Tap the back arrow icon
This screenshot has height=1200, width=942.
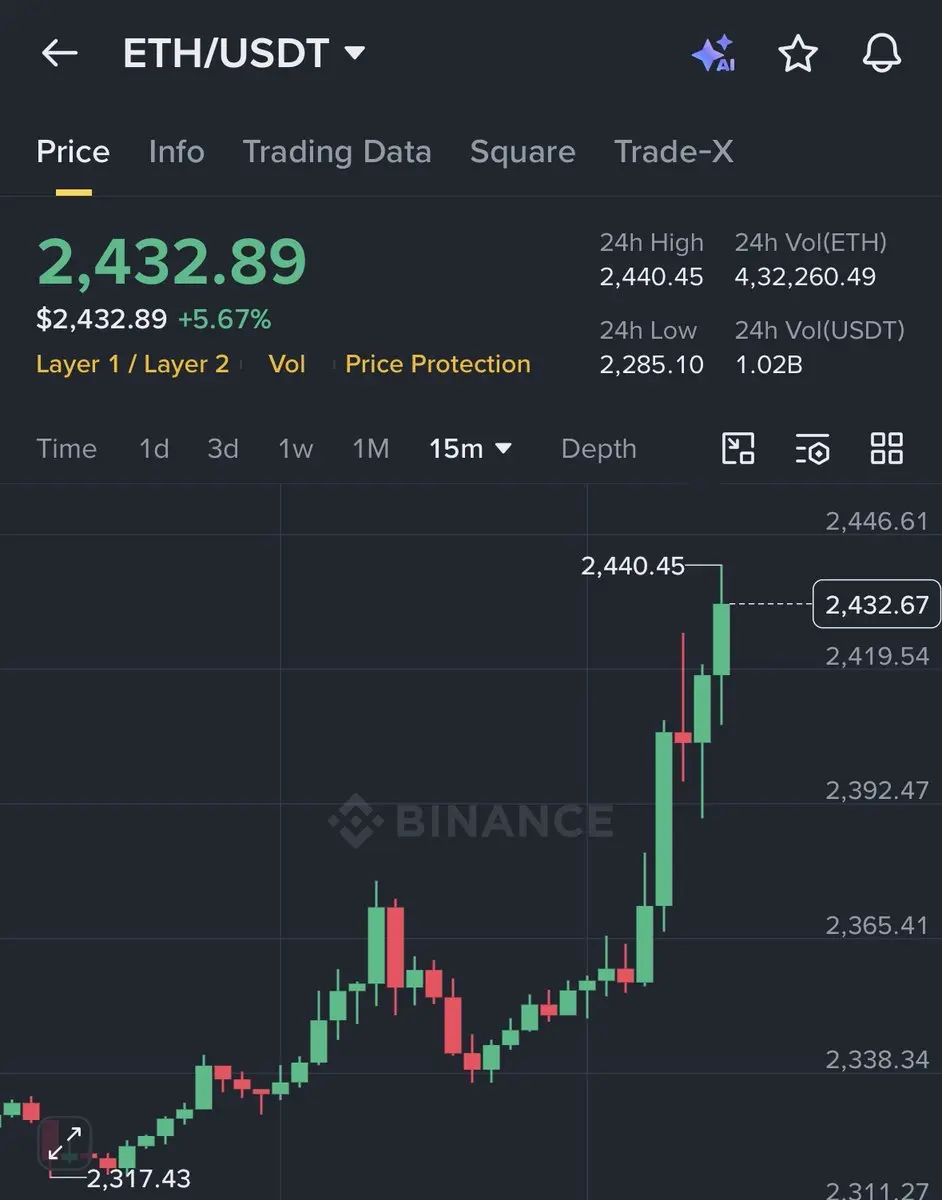click(59, 53)
